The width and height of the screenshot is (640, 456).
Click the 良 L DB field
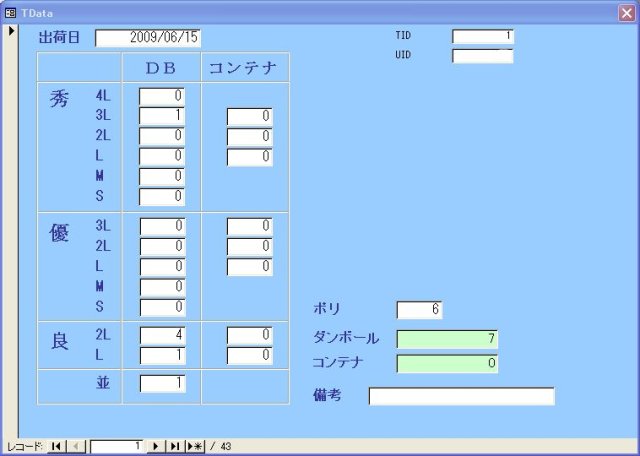click(162, 356)
